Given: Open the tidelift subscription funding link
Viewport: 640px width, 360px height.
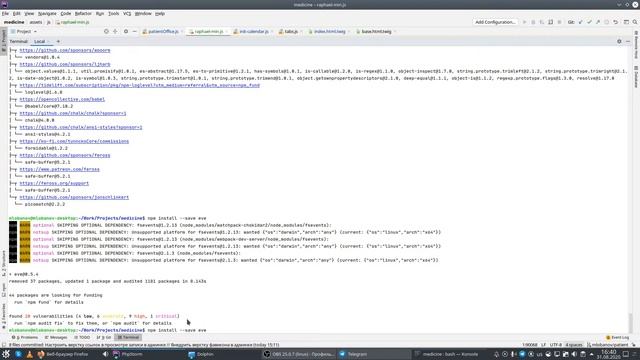Looking at the screenshot, I should [x=139, y=85].
